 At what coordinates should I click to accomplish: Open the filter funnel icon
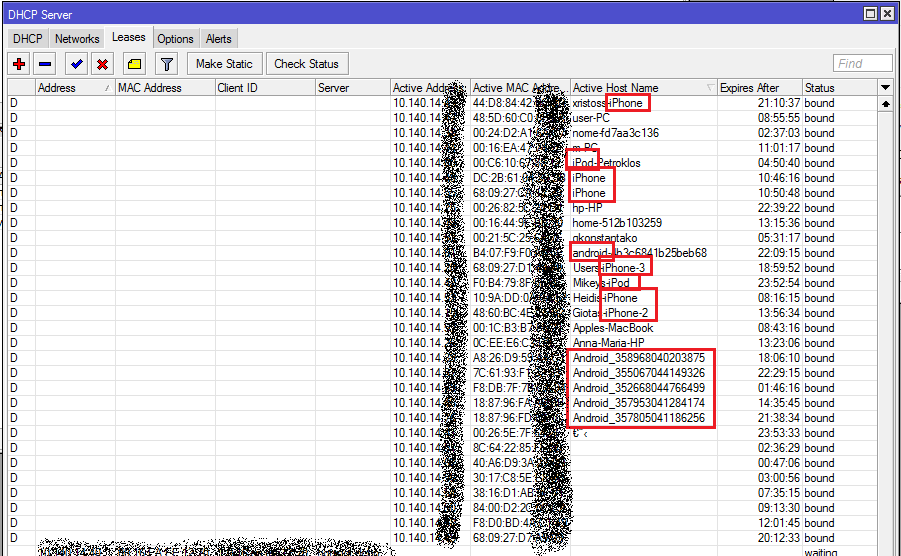167,64
